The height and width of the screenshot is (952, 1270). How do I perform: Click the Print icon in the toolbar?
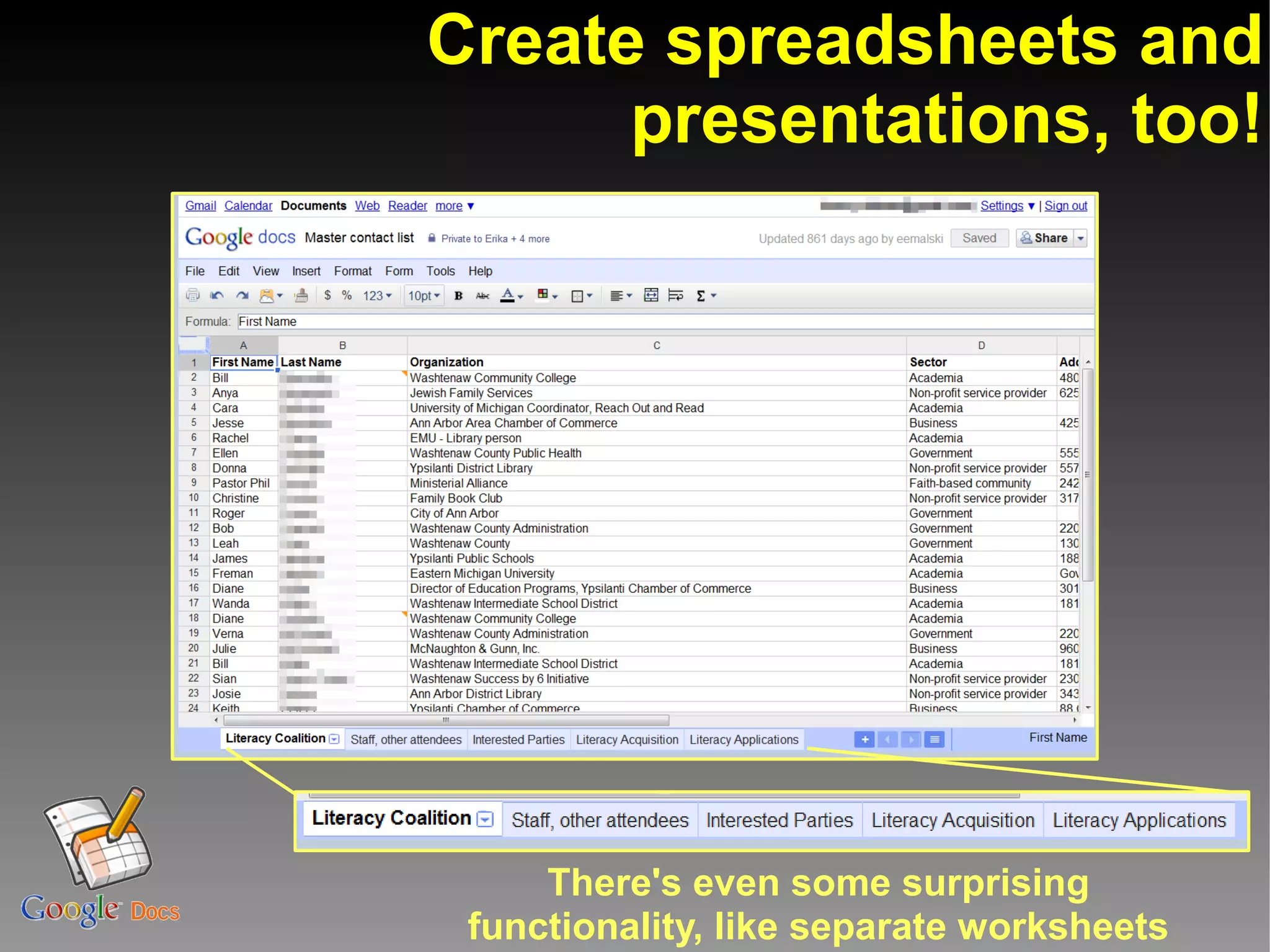click(x=193, y=296)
